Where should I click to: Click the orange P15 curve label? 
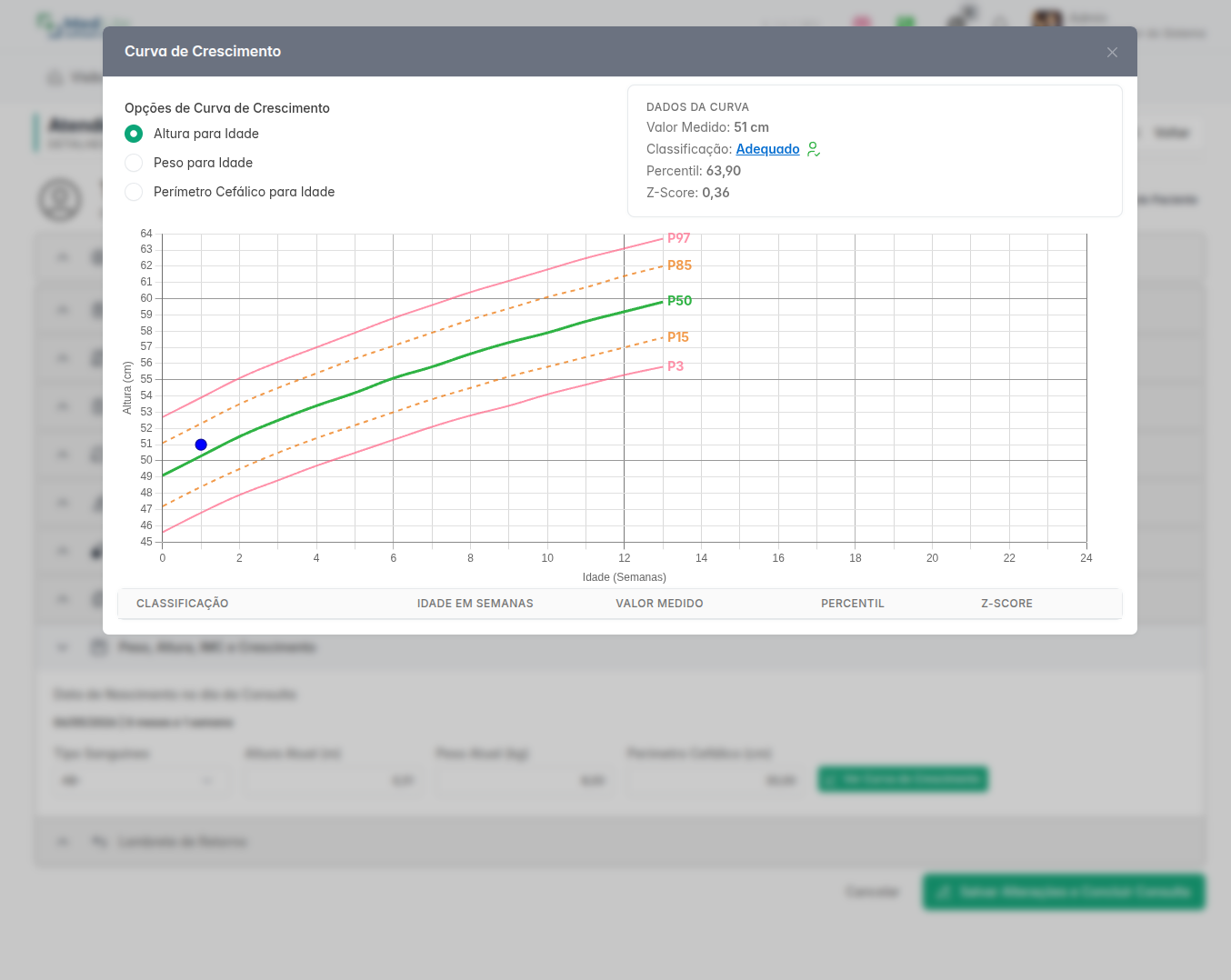[678, 337]
